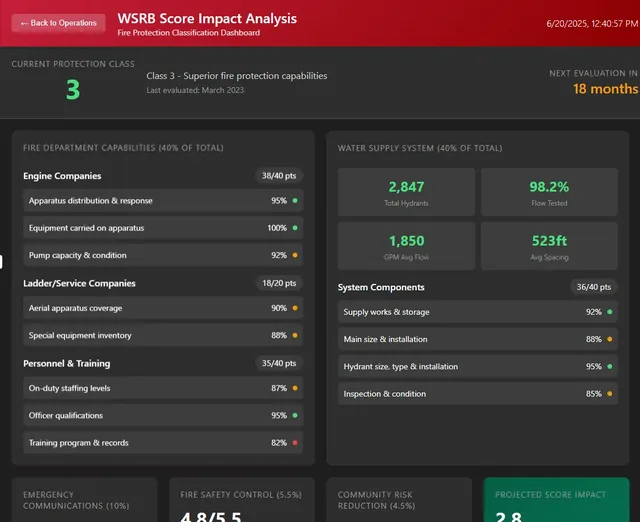640x522 pixels.
Task: Click green status dot for Equipment carried
Action: [x=295, y=228]
